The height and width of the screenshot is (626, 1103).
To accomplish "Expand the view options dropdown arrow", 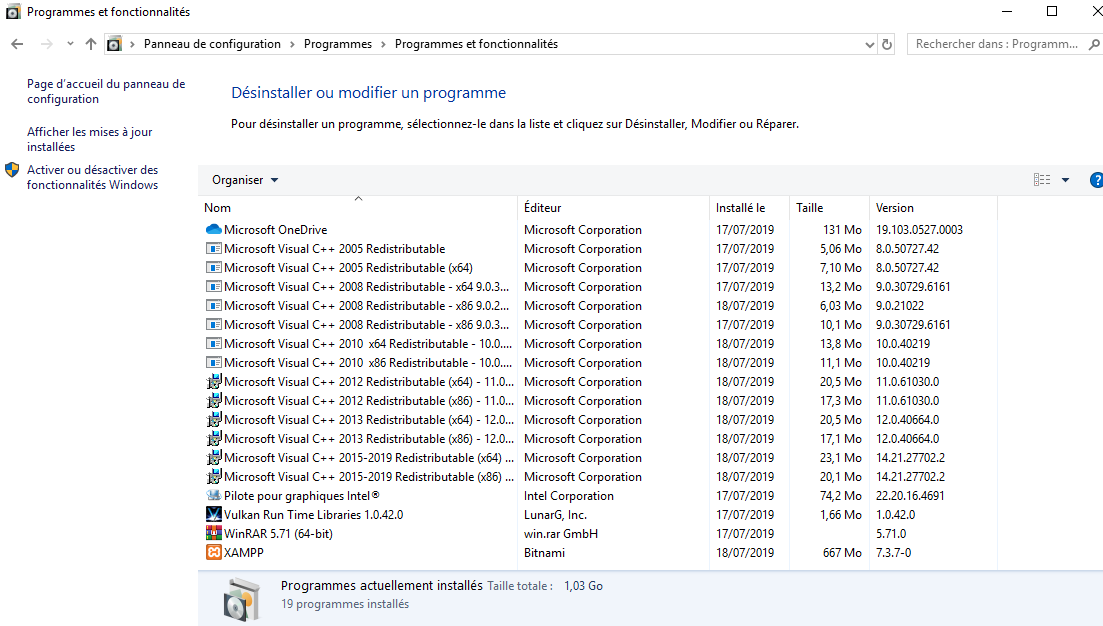I will click(x=1066, y=180).
